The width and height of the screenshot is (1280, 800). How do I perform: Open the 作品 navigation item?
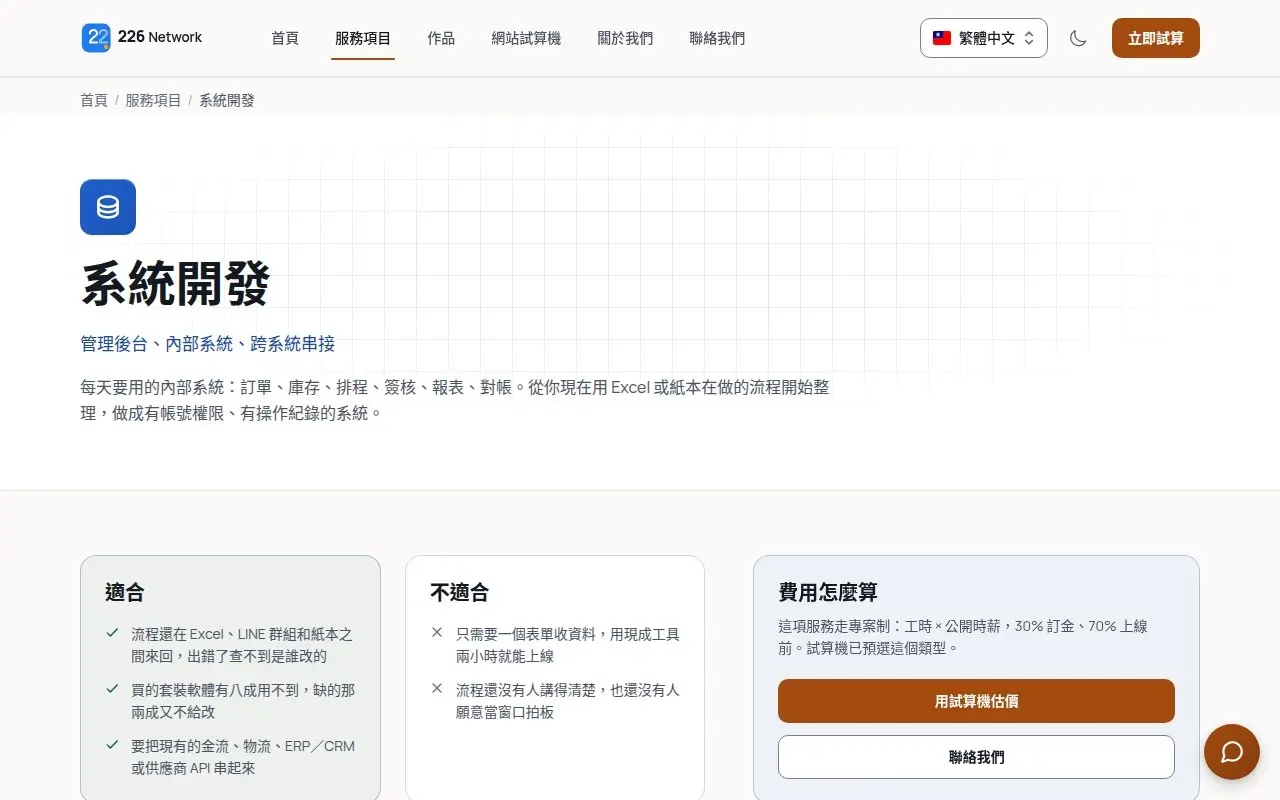tap(441, 38)
